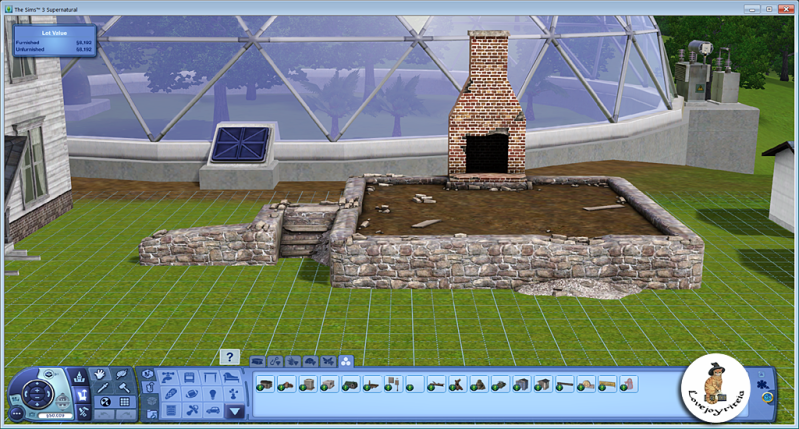
Task: Rotate camera right on the control wheel
Action: pos(50,393)
